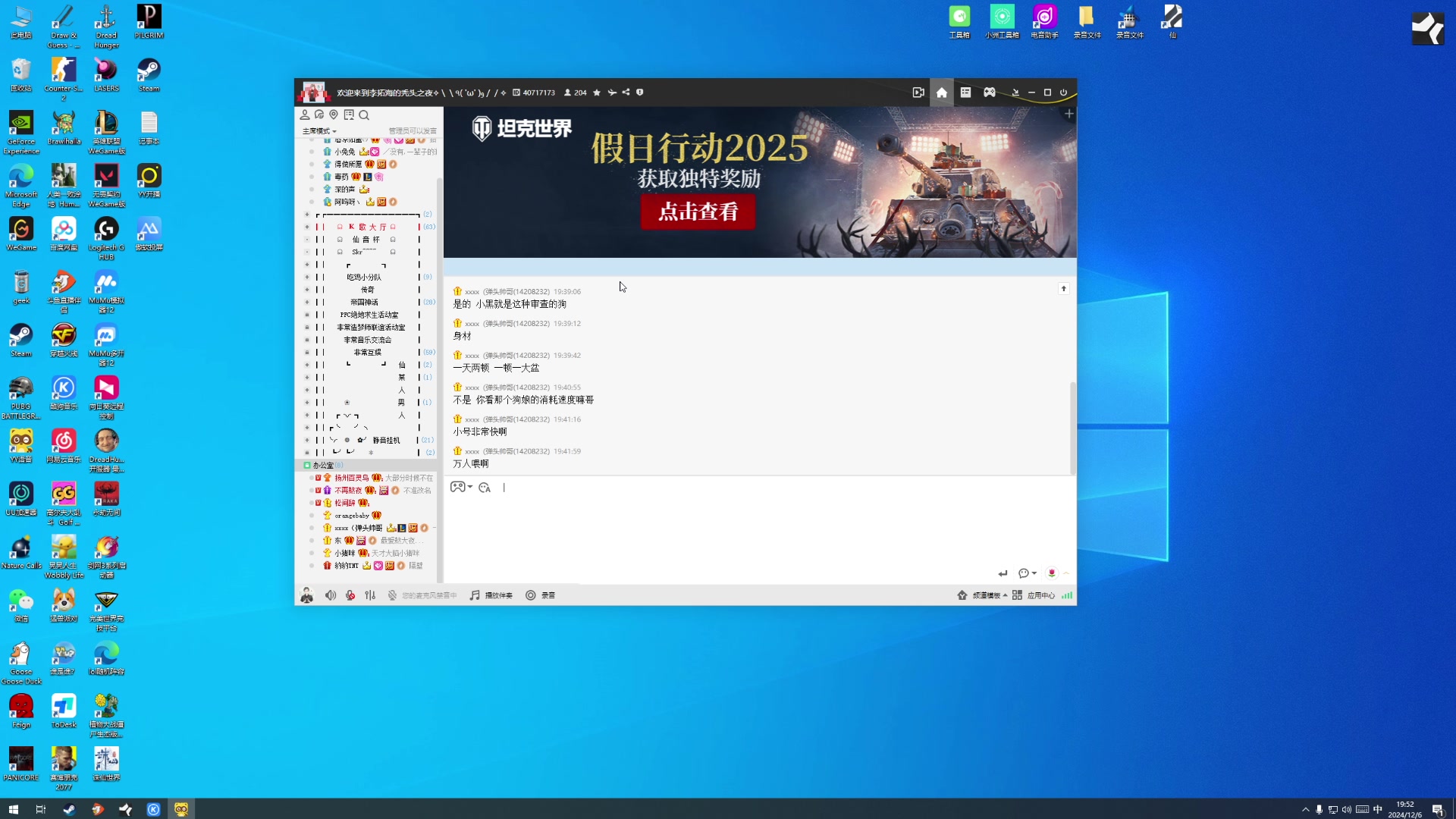Open the search magnifier above channel list
The height and width of the screenshot is (819, 1456).
point(364,115)
